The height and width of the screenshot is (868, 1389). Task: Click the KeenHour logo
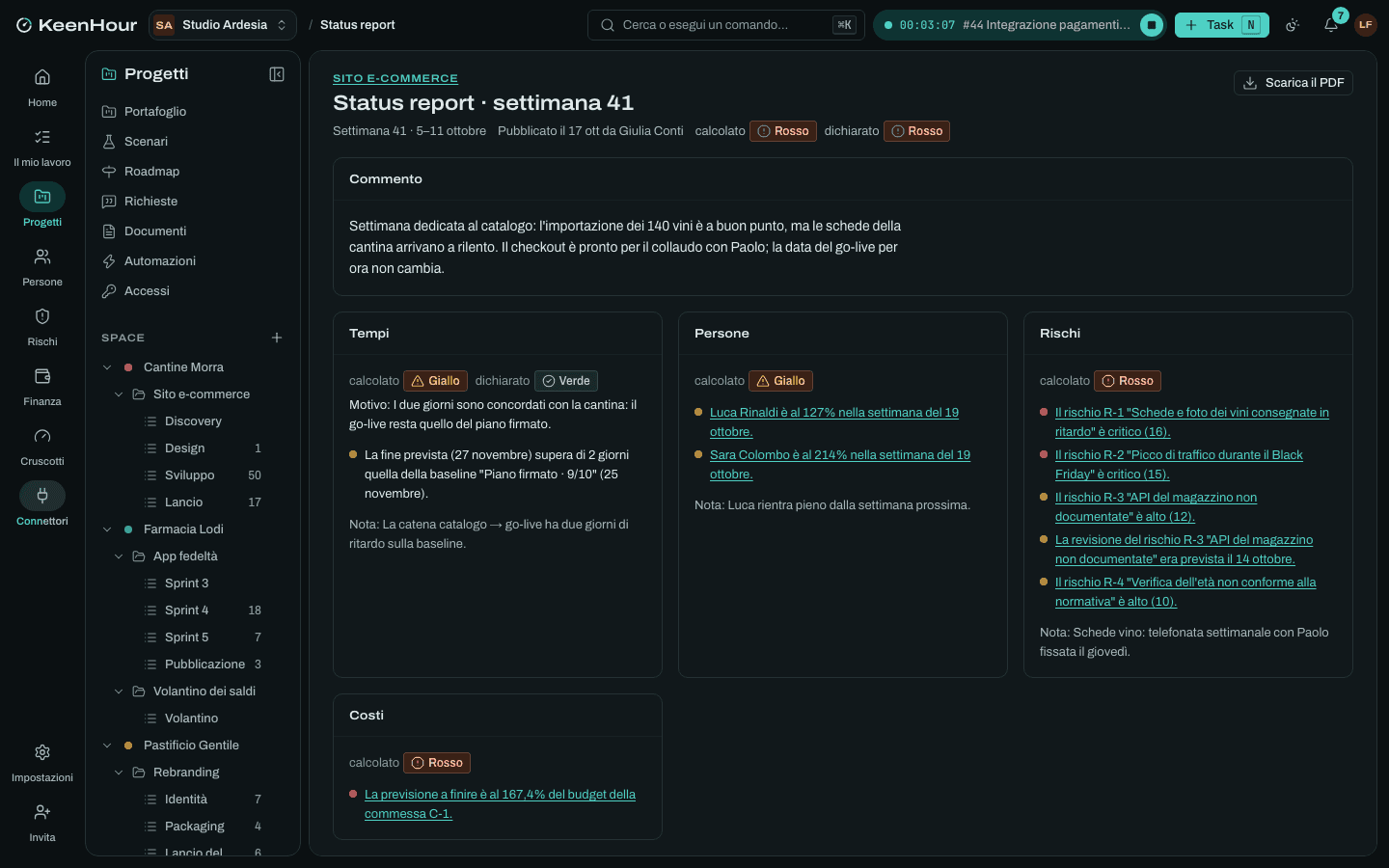pyautogui.click(x=76, y=25)
